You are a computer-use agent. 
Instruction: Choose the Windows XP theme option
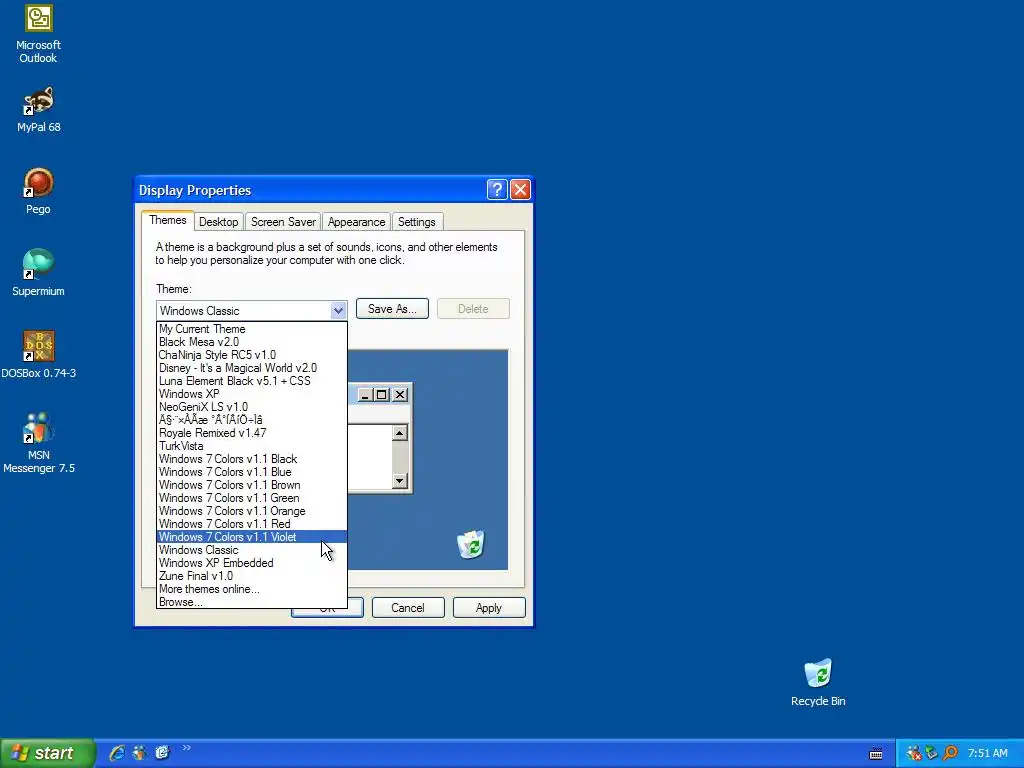coord(252,394)
